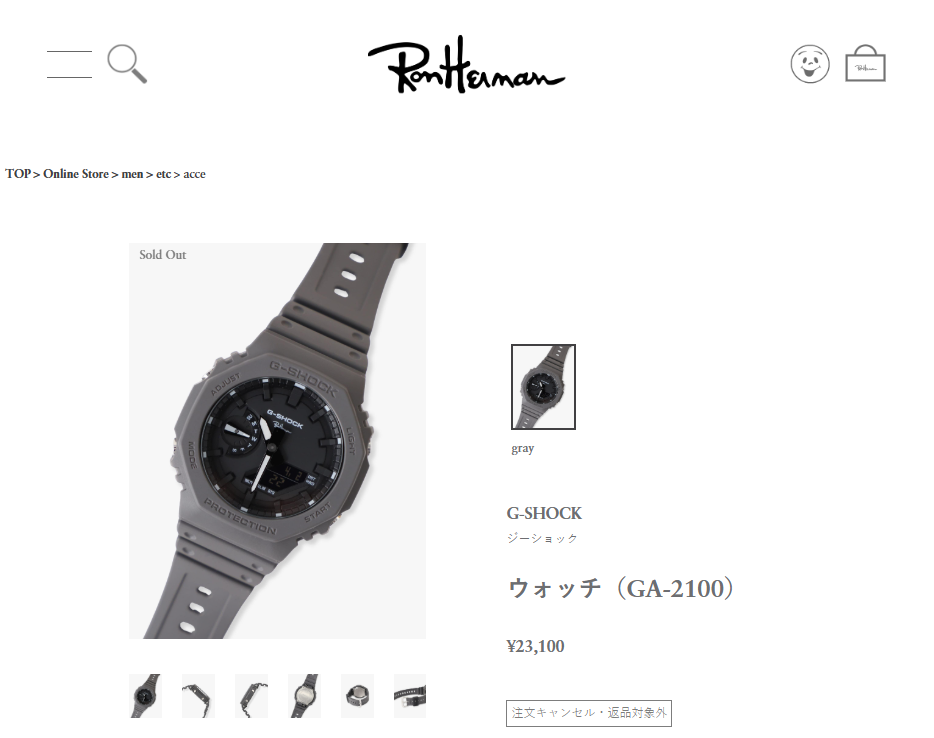Select third band-profile watch thumbnail
934x738 pixels.
click(251, 696)
